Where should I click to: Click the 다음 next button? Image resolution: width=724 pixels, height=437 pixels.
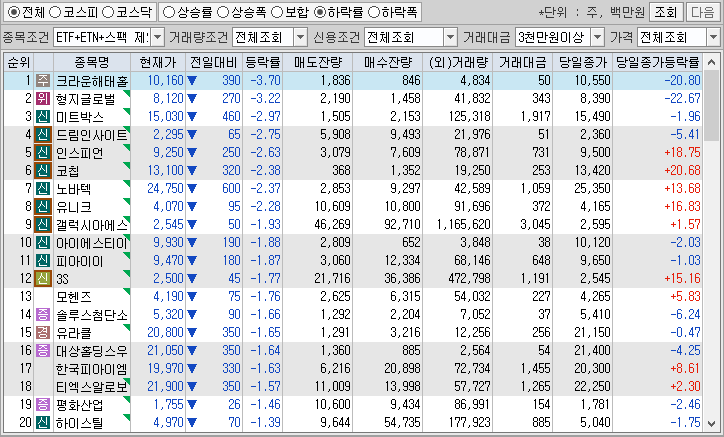pos(703,12)
